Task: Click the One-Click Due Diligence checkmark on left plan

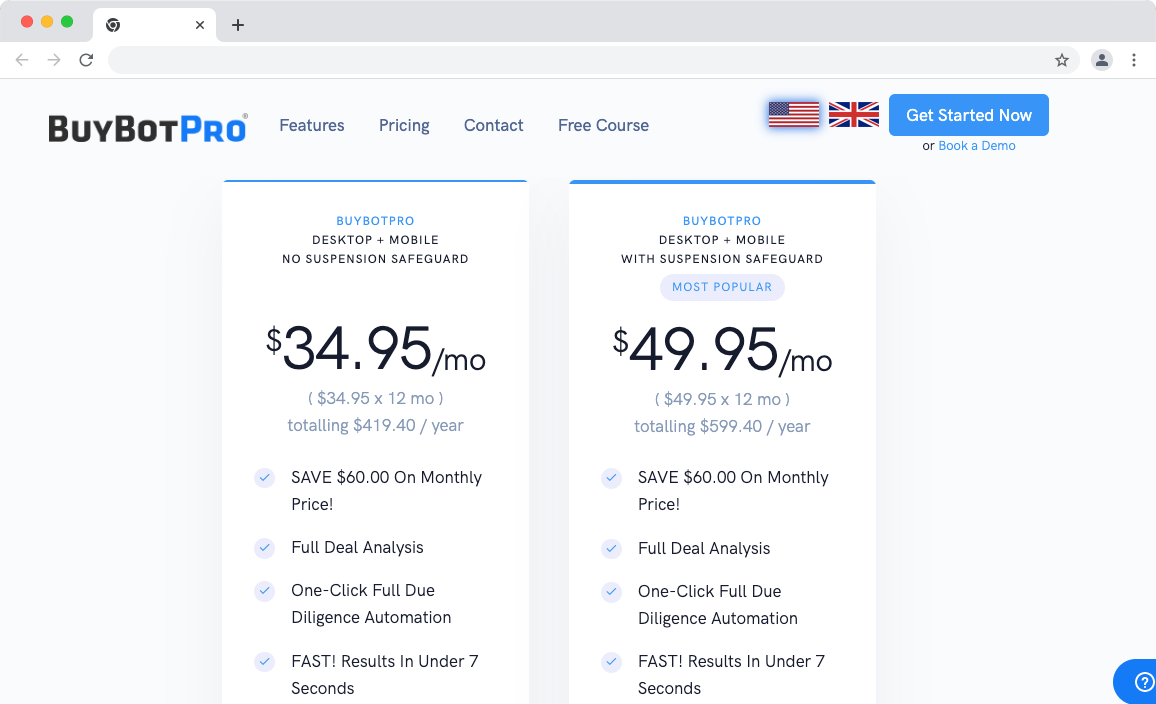Action: (x=264, y=591)
